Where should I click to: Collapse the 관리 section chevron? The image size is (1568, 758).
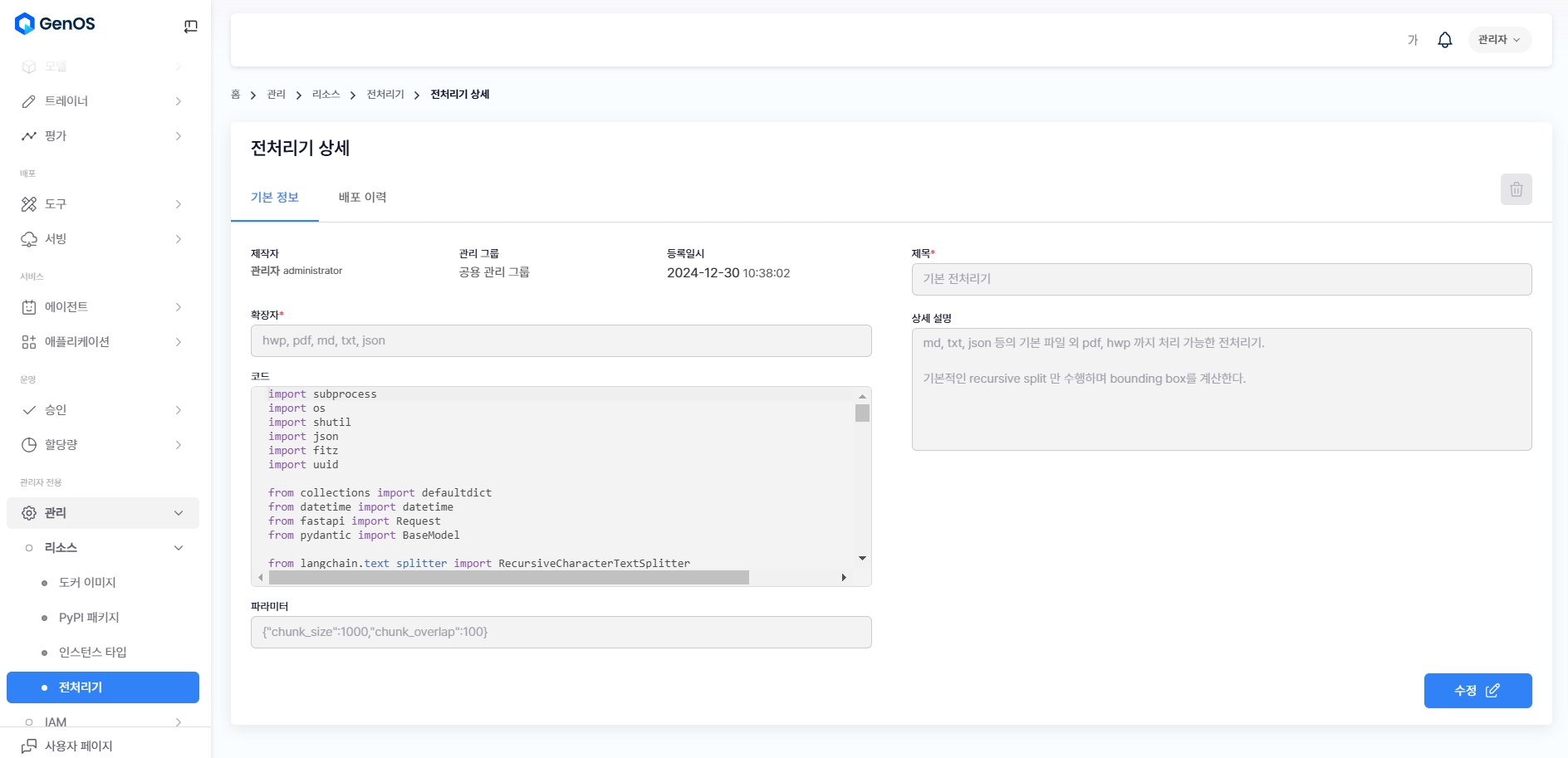[x=179, y=513]
